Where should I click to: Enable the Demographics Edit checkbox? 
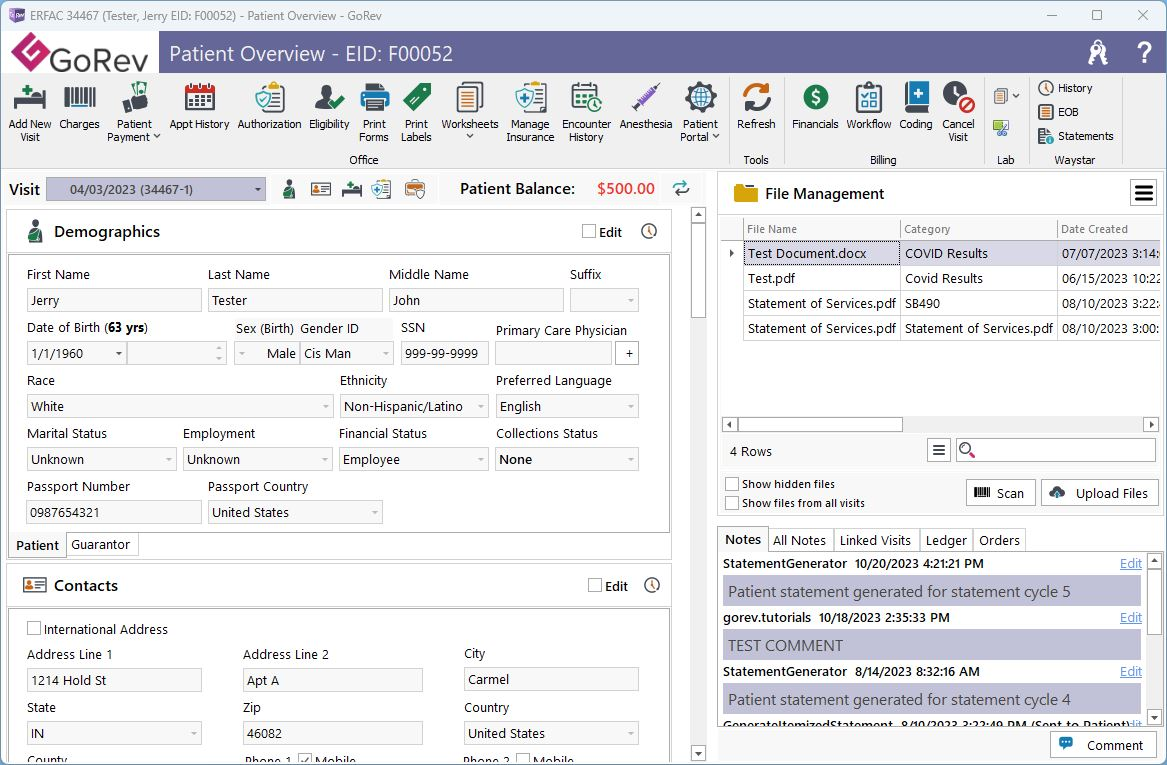click(x=589, y=232)
